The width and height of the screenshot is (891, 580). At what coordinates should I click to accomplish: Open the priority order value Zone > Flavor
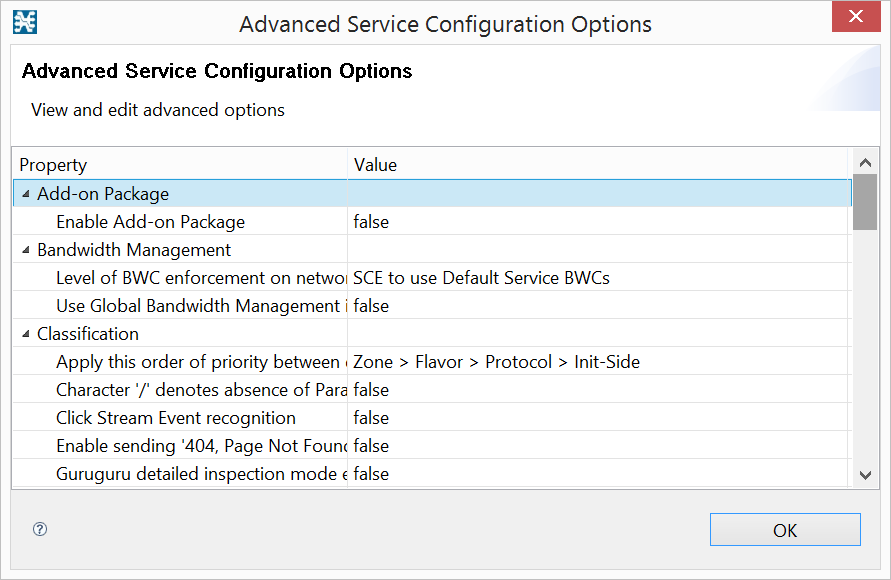[496, 362]
